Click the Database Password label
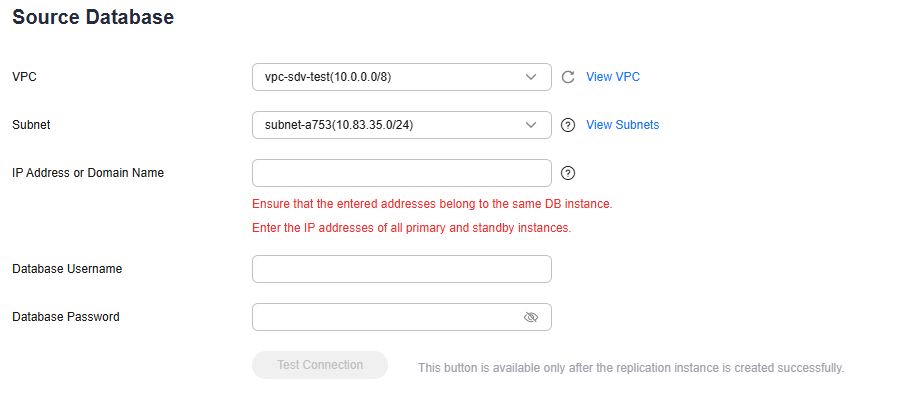The height and width of the screenshot is (396, 902). (66, 317)
